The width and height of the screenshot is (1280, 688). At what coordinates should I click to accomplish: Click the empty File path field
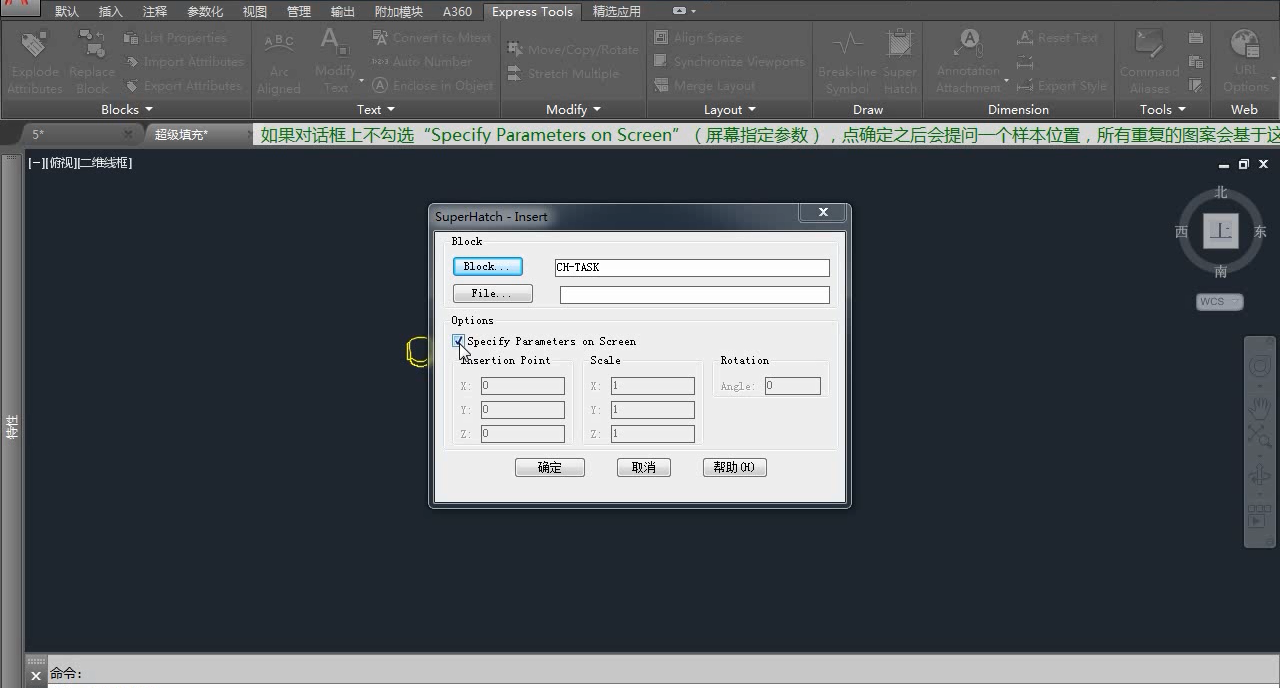click(x=694, y=294)
